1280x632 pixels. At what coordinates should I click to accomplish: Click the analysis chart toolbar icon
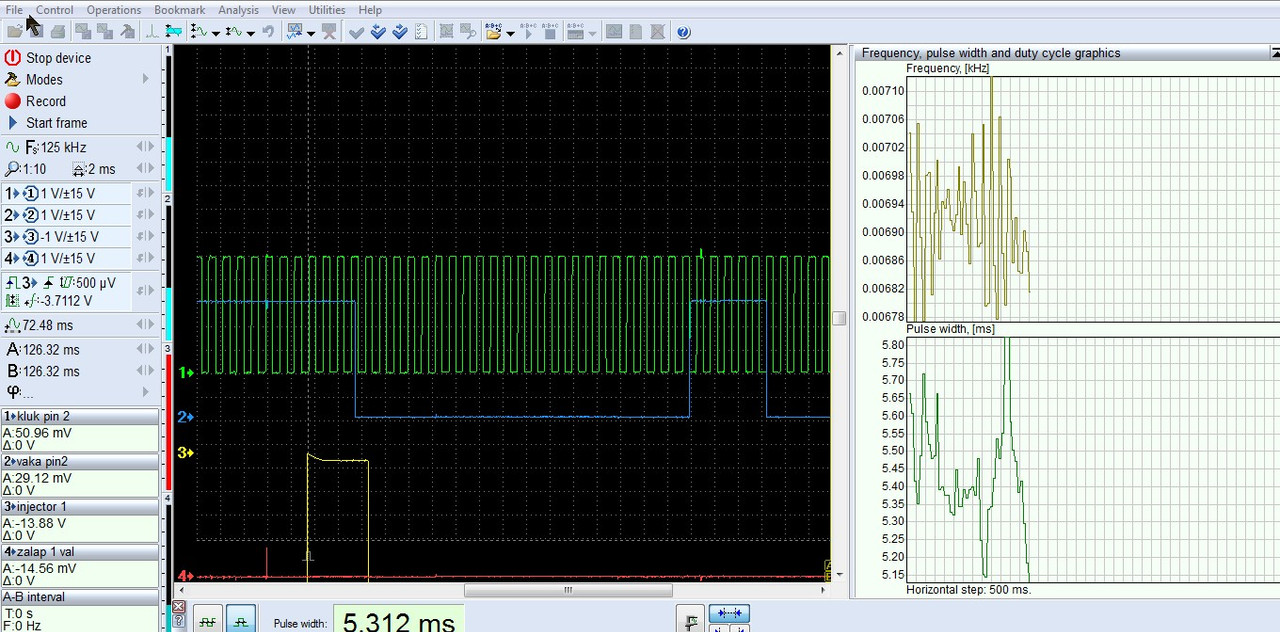click(295, 32)
